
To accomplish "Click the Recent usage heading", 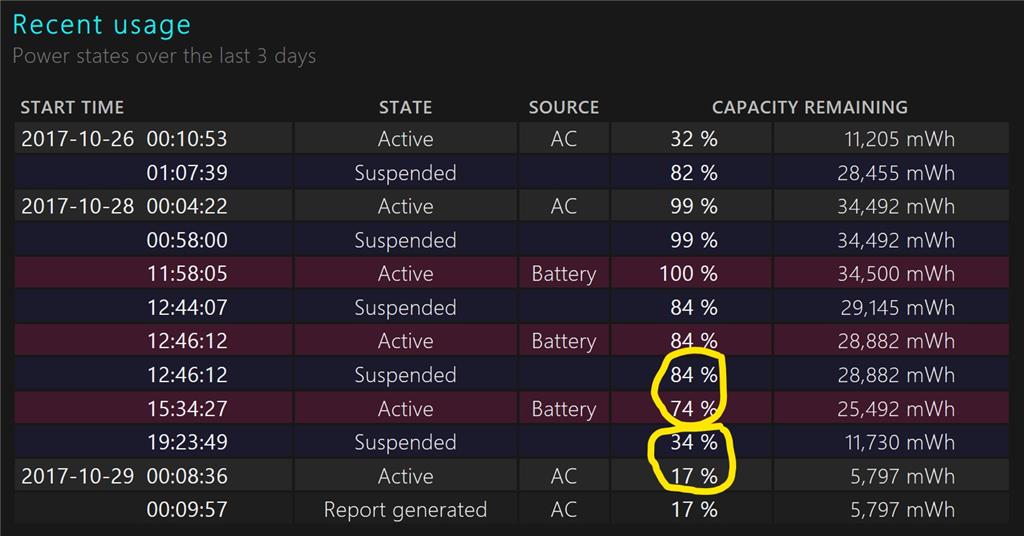I will (x=102, y=25).
